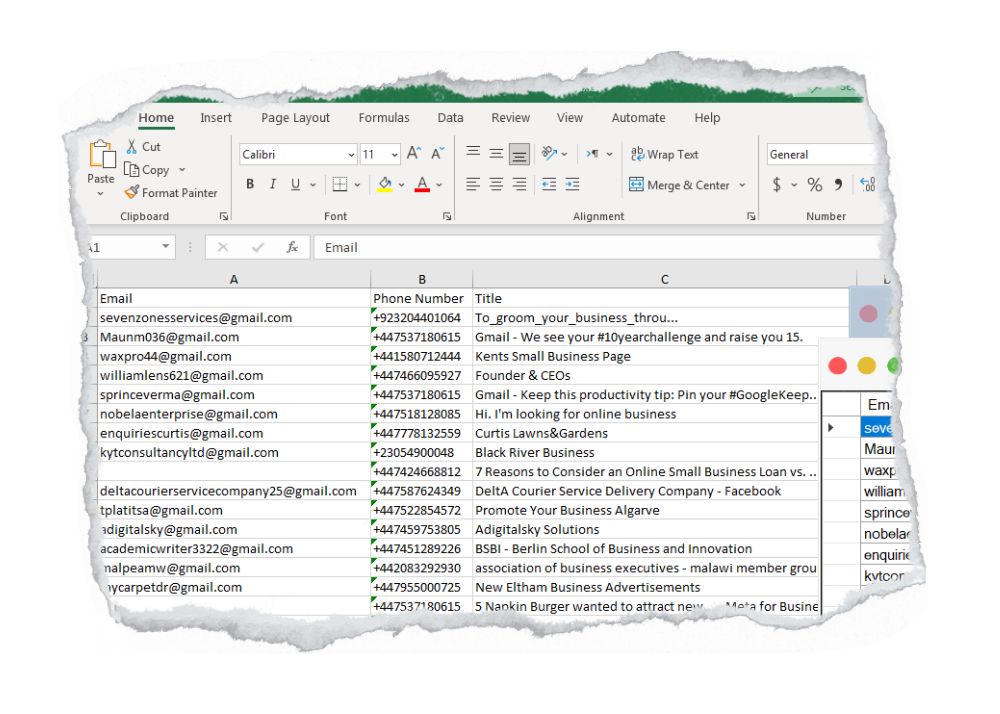Screen dimensions: 1000x714
Task: Apply the red font color
Action: tap(422, 184)
